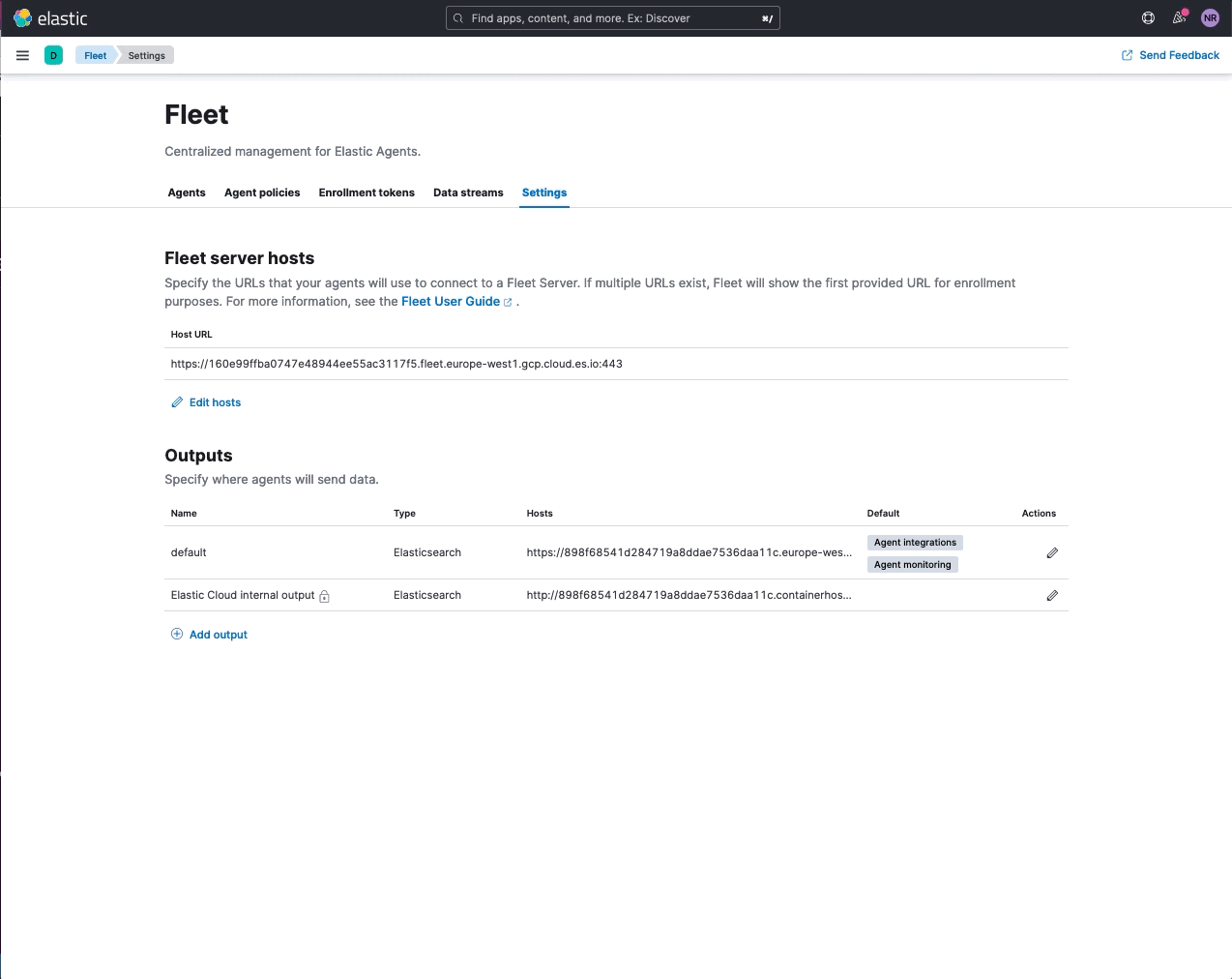The image size is (1232, 979).
Task: Click the Fleet breadcrumb item
Action: point(94,55)
